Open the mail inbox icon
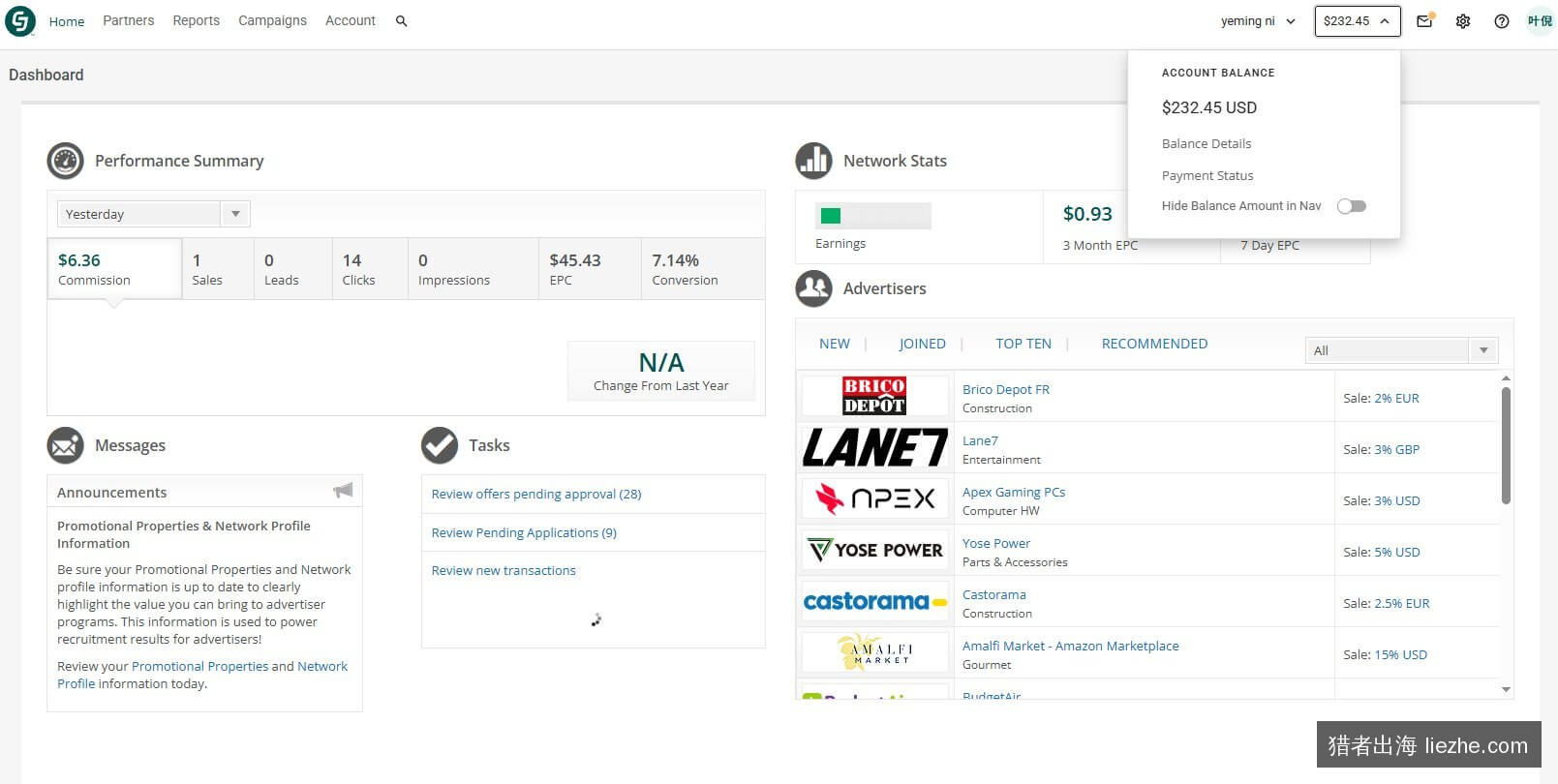Image resolution: width=1558 pixels, height=784 pixels. point(1424,20)
